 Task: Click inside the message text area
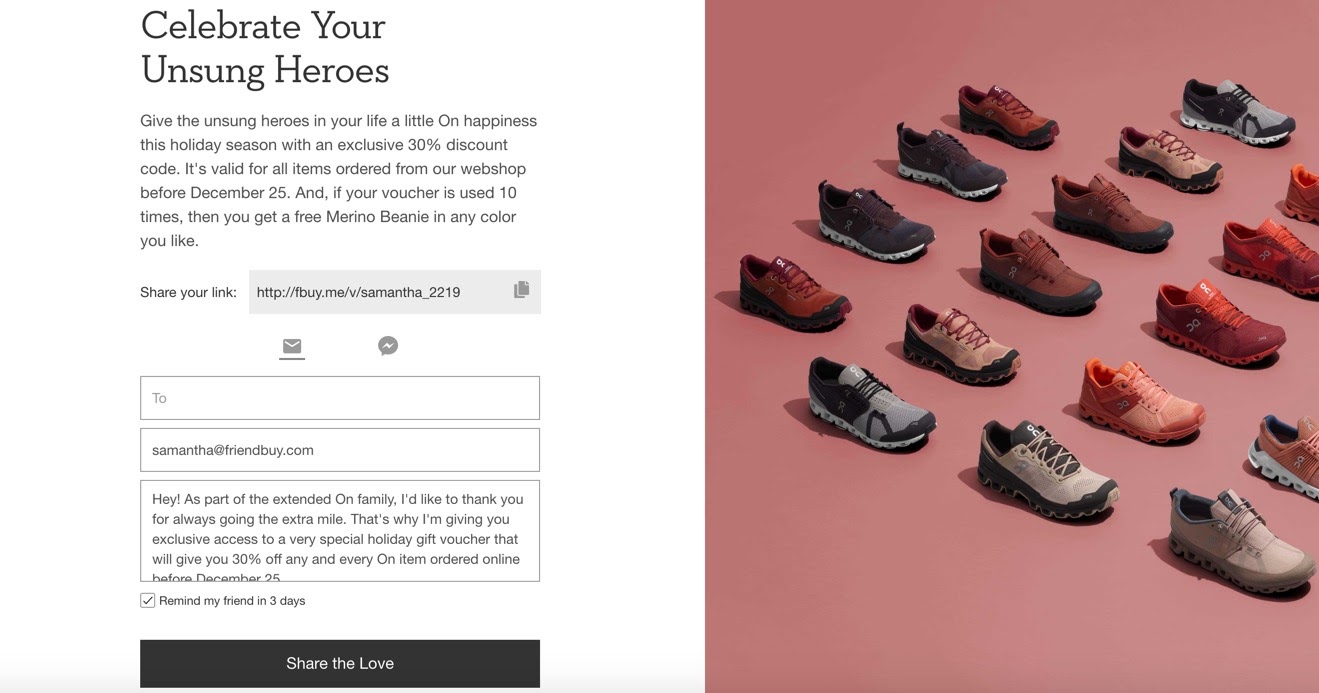(x=340, y=531)
